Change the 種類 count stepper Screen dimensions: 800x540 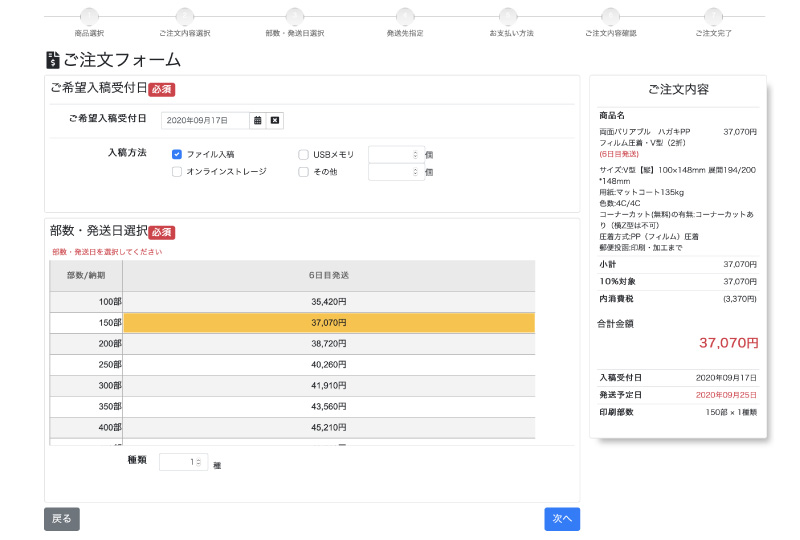click(199, 462)
